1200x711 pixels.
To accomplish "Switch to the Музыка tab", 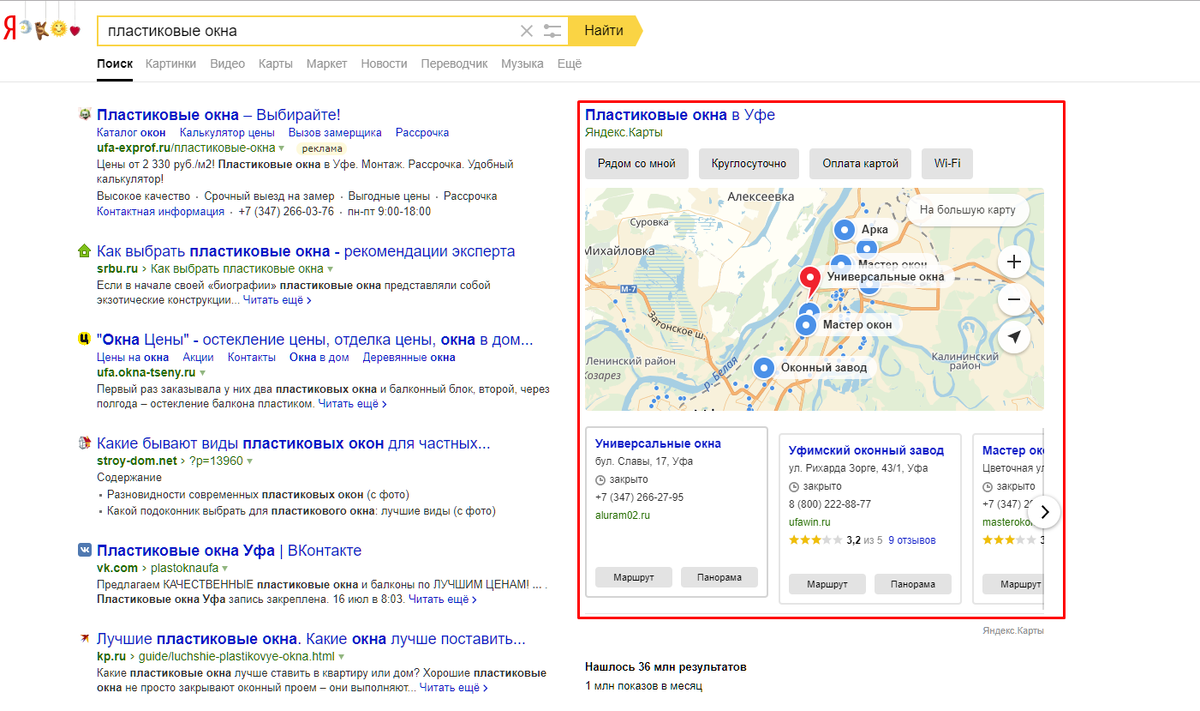I will 522,64.
